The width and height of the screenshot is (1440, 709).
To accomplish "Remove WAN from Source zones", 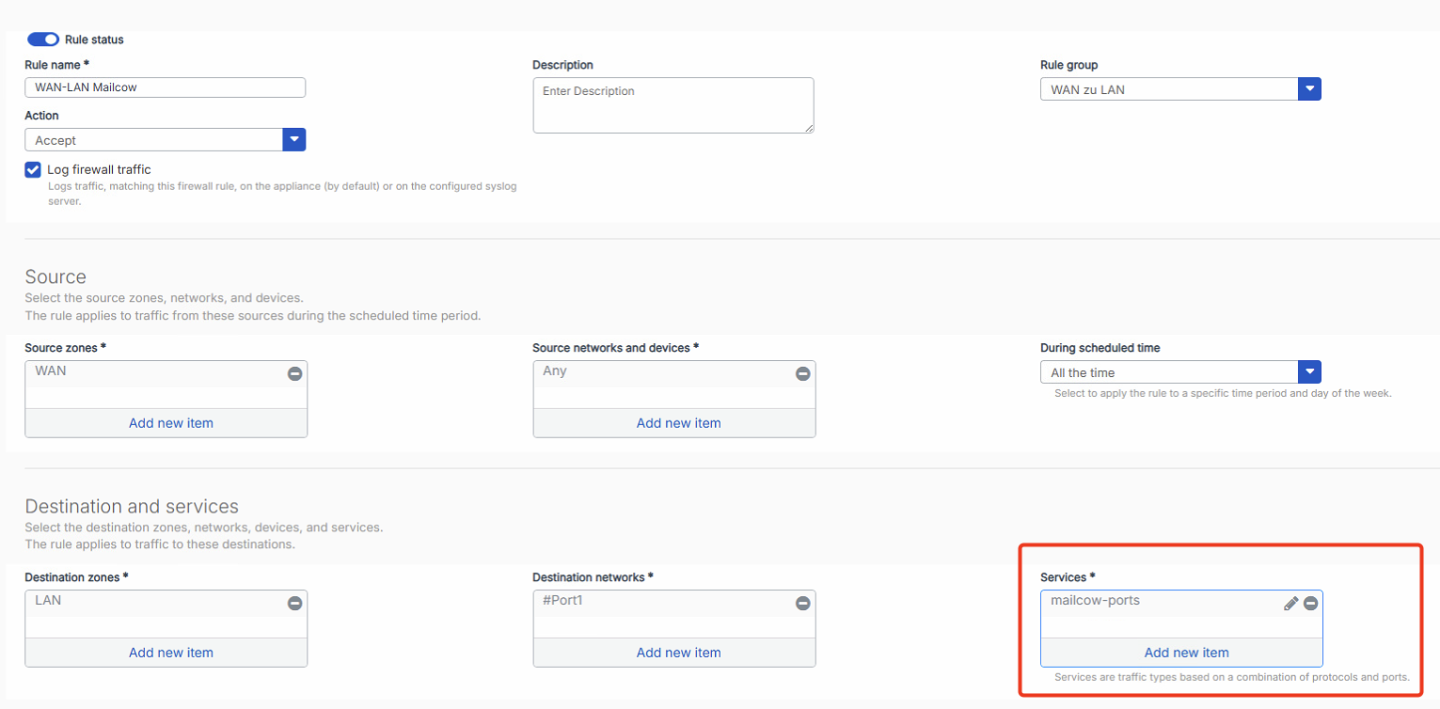I will coord(295,374).
